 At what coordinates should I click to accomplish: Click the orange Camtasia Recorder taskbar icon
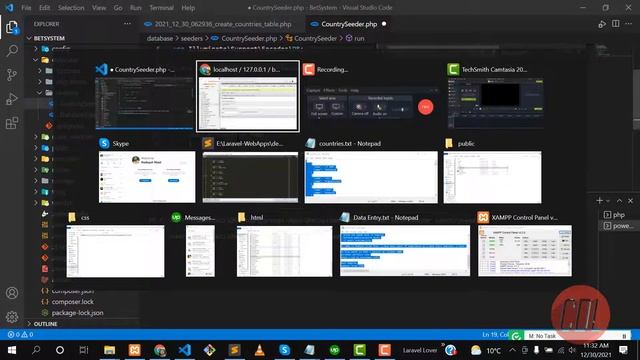(384, 350)
